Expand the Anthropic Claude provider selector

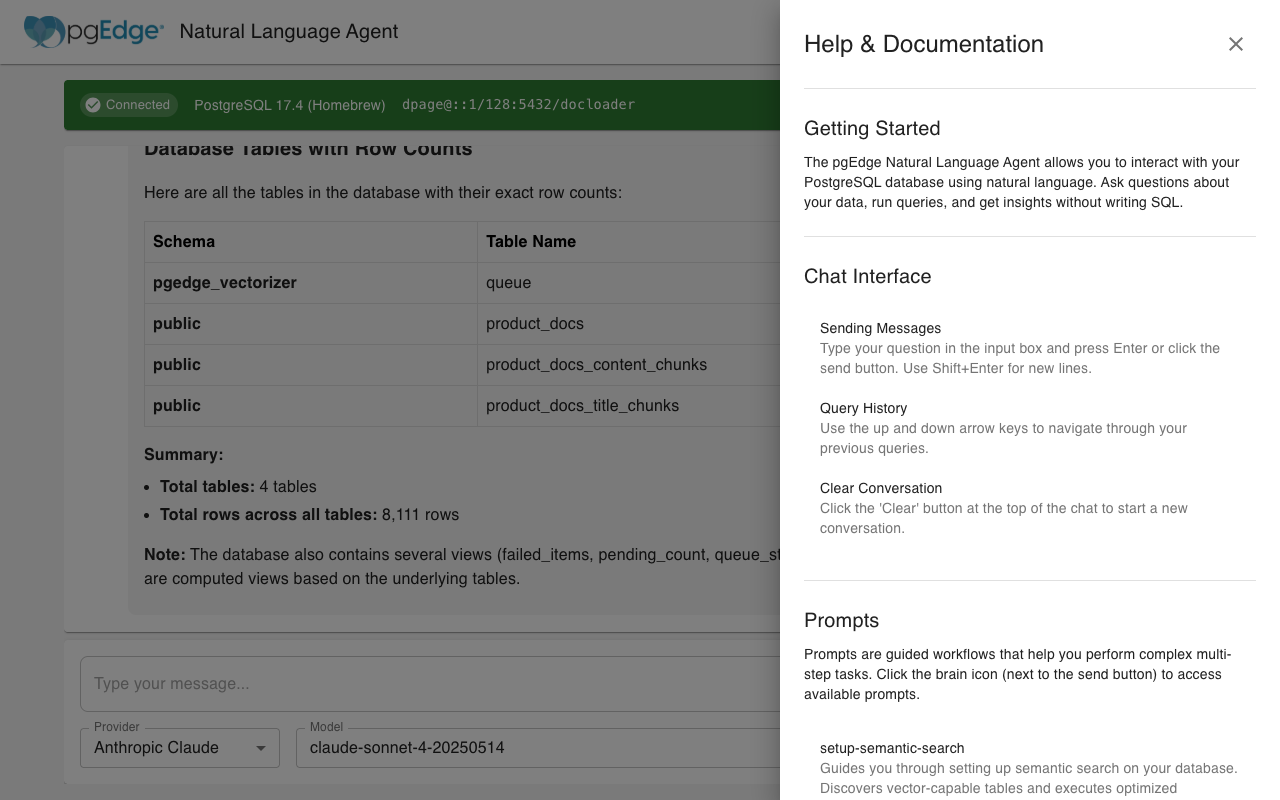170,748
